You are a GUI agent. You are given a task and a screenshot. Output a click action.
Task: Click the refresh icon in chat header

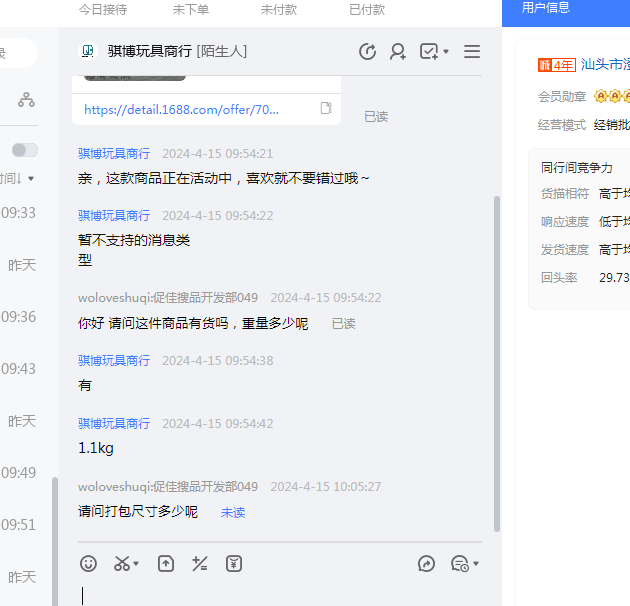367,52
